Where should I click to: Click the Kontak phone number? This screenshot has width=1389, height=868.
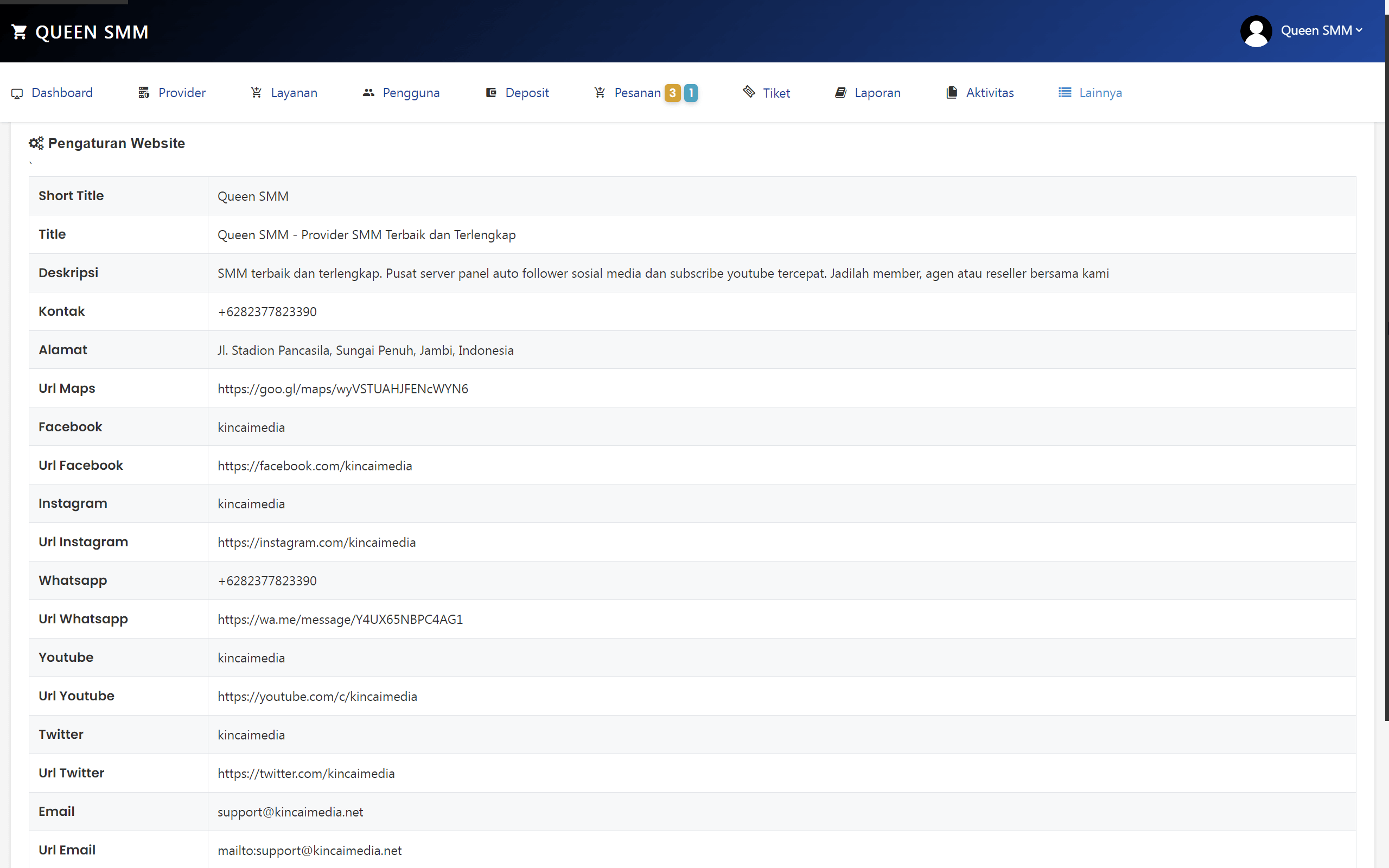point(267,312)
